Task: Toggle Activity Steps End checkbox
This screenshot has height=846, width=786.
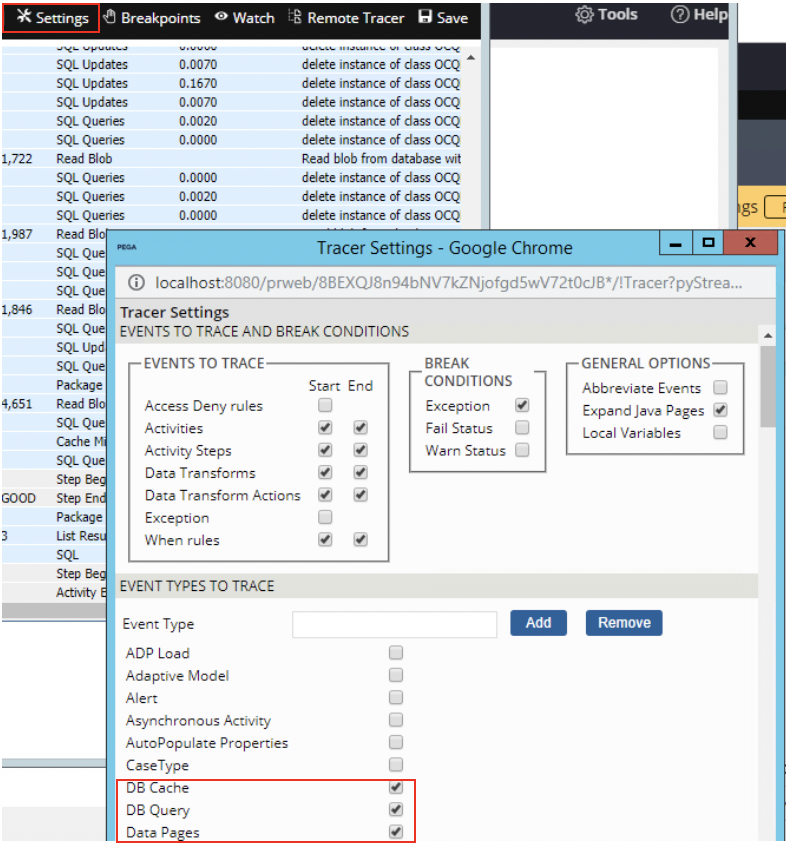Action: tap(360, 450)
